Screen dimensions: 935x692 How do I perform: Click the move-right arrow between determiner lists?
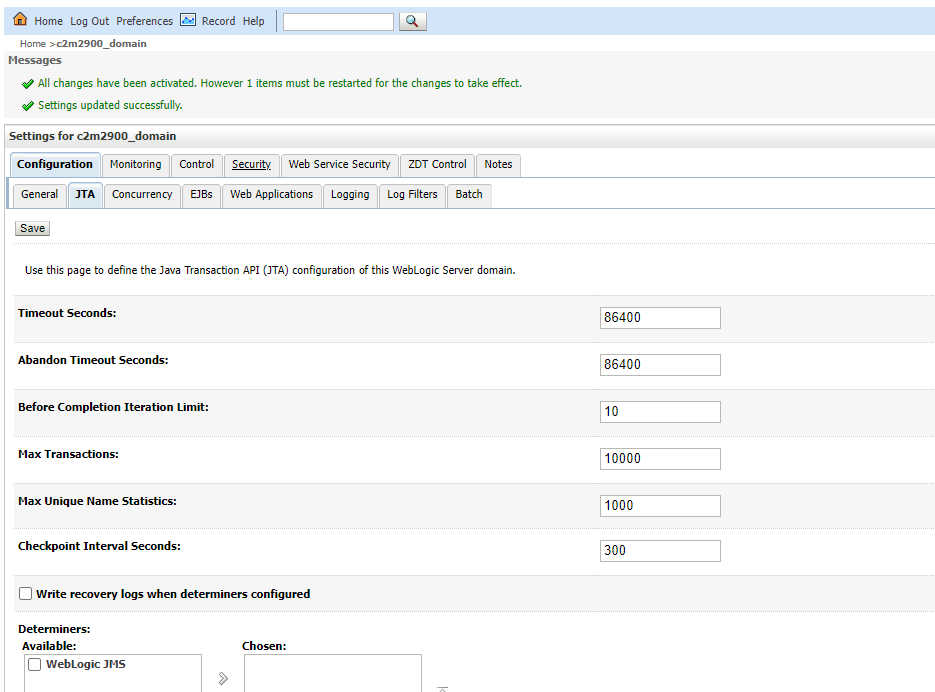click(x=223, y=678)
